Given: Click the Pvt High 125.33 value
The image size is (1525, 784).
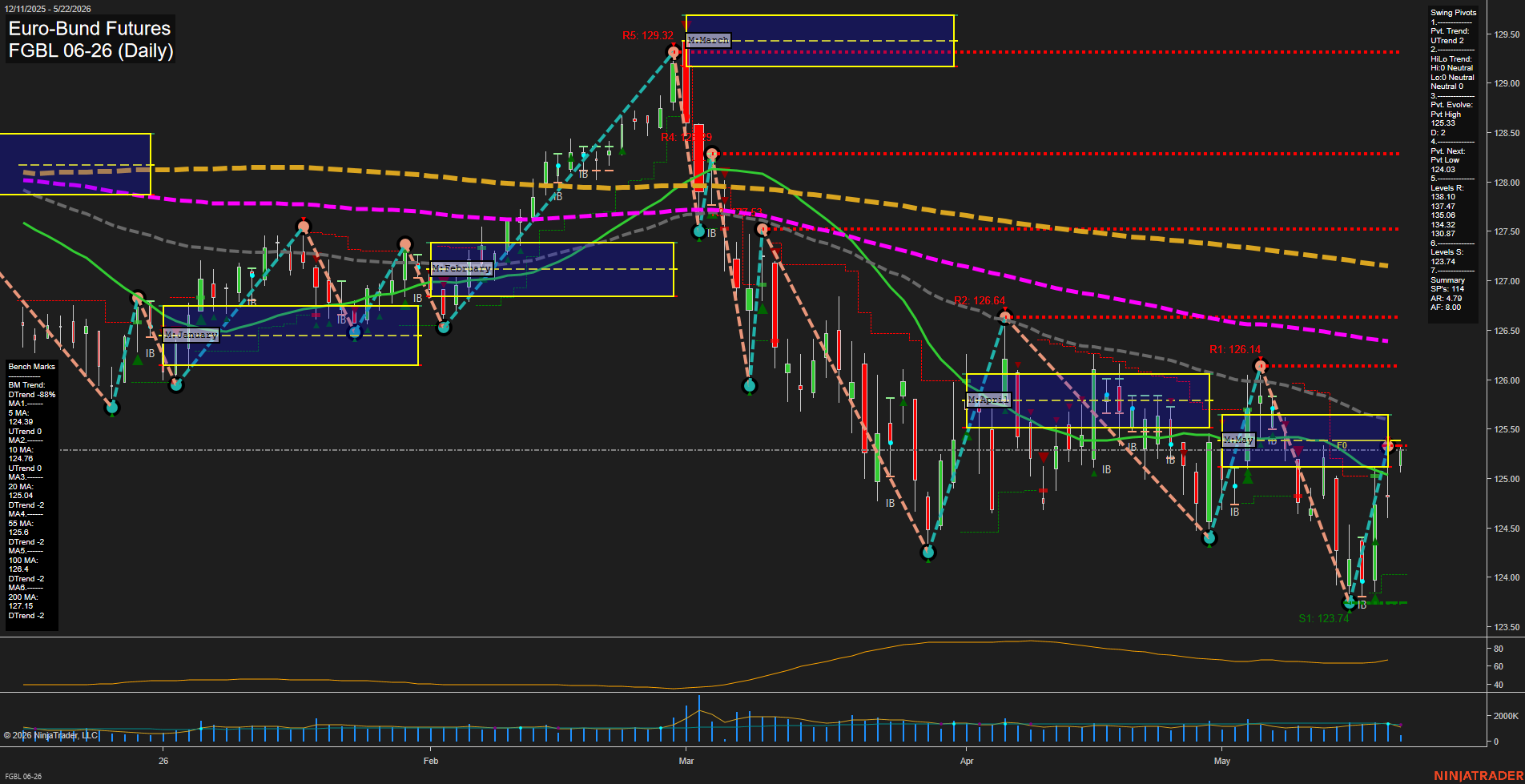Looking at the screenshot, I should click(1446, 119).
